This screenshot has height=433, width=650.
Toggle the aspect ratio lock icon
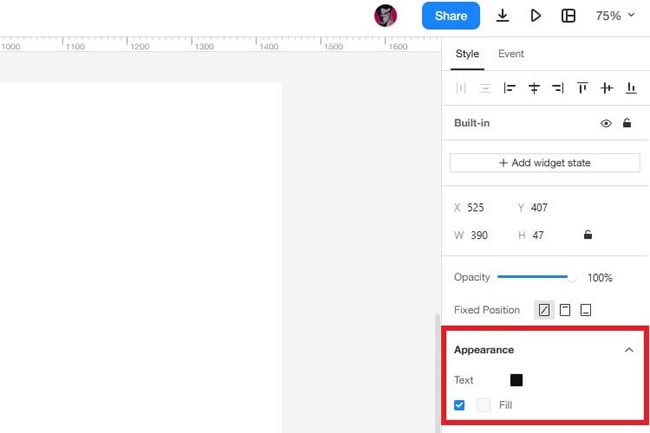tap(588, 235)
